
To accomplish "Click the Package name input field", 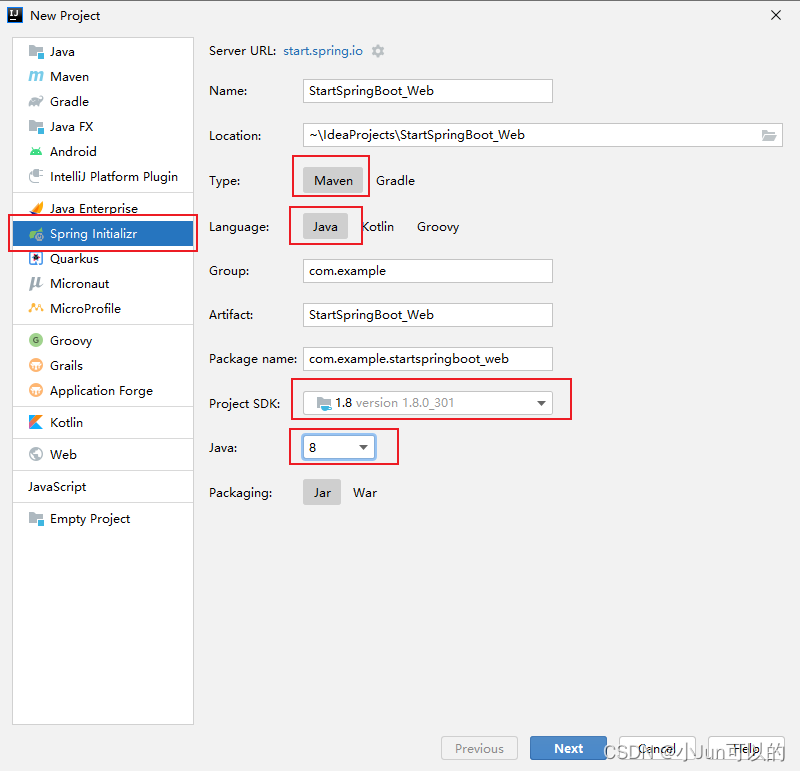I will click(428, 359).
